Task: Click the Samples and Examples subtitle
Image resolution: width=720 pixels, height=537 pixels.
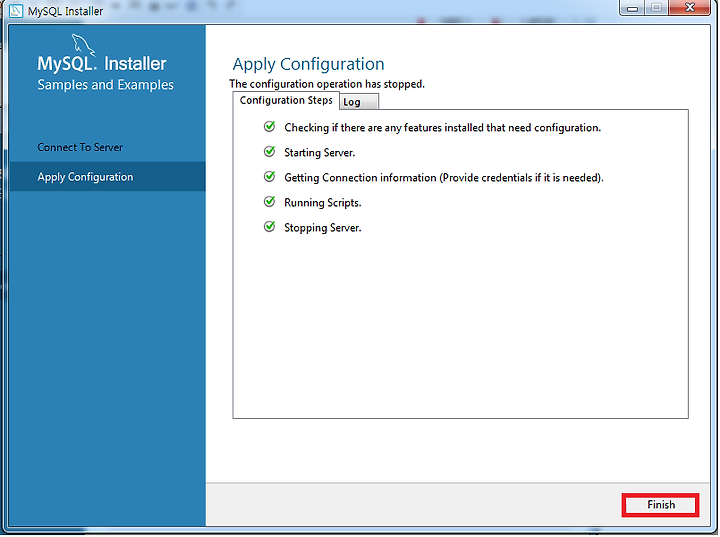Action: click(x=106, y=85)
